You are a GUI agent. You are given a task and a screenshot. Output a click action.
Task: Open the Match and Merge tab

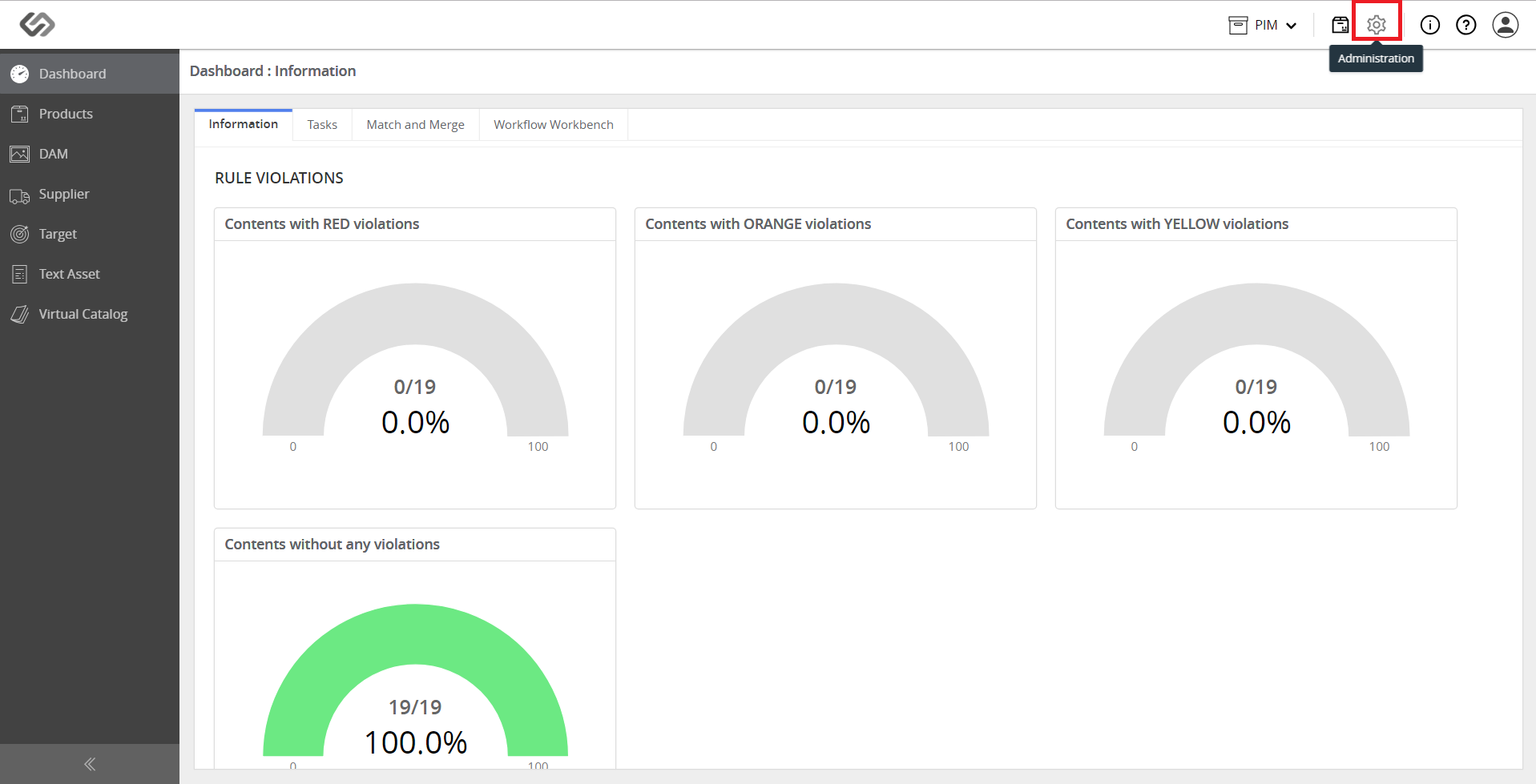pos(416,125)
